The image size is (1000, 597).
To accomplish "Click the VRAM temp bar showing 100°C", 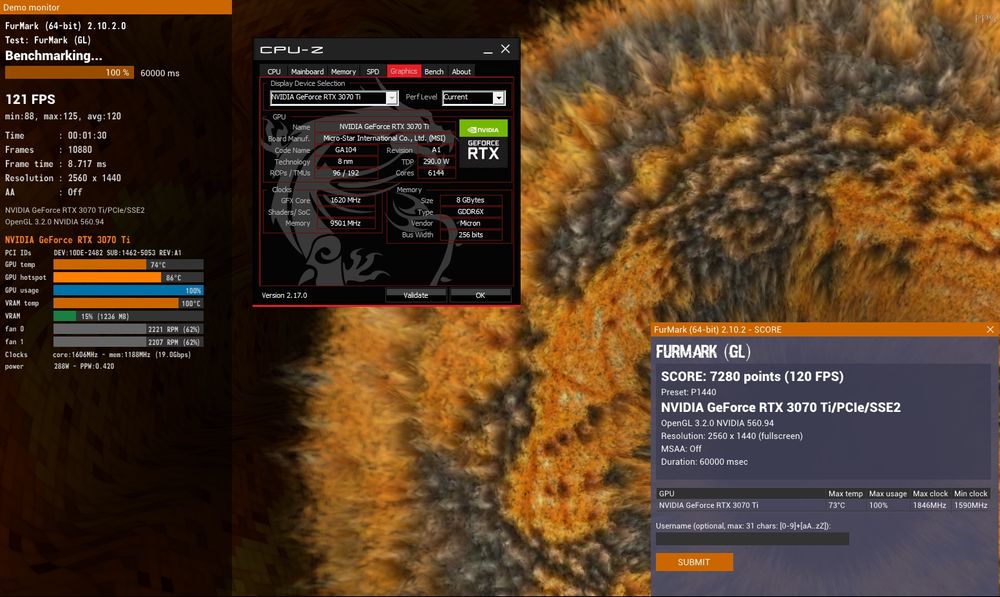I will click(128, 303).
